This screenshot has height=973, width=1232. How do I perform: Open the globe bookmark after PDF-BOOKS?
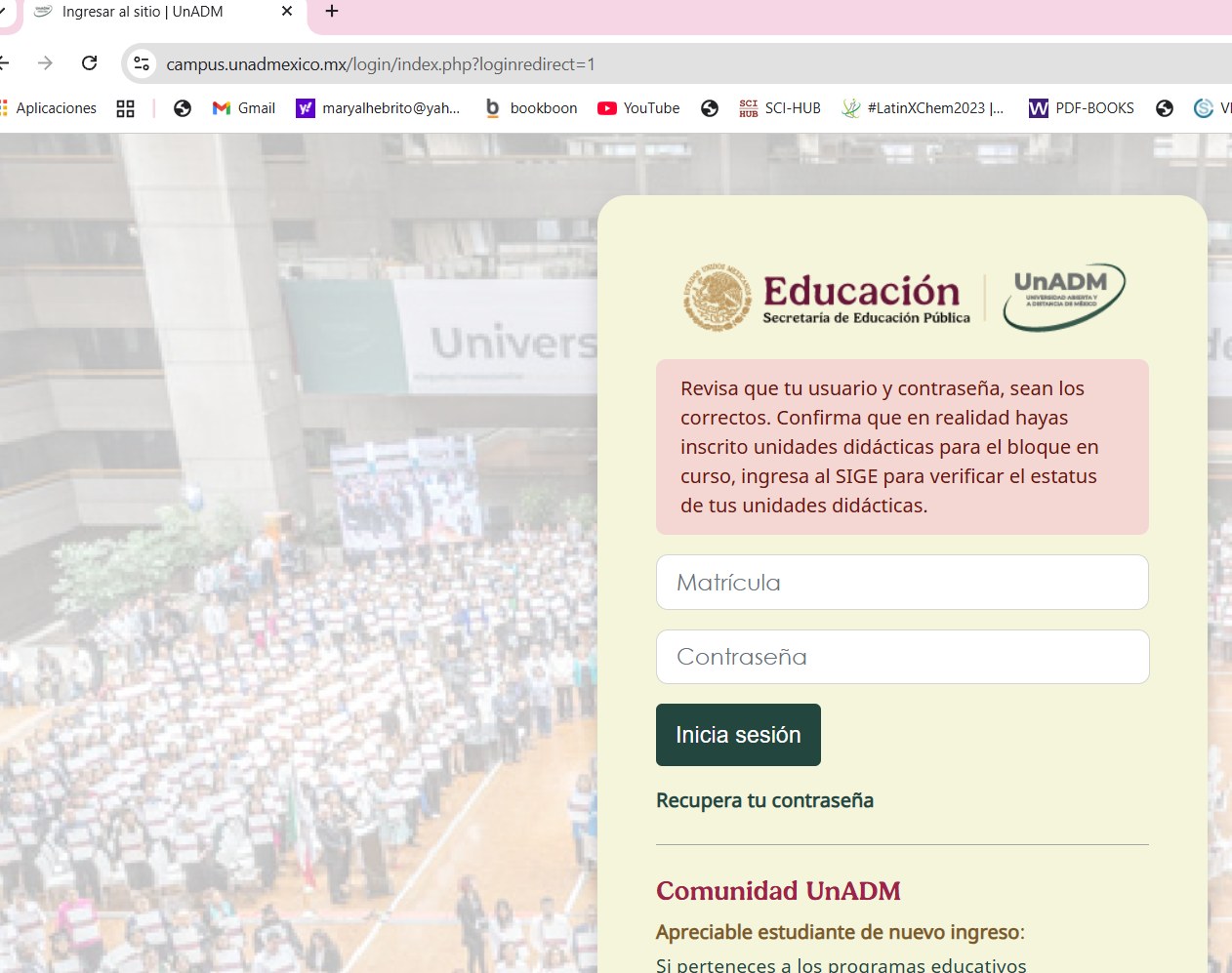pos(1165,108)
